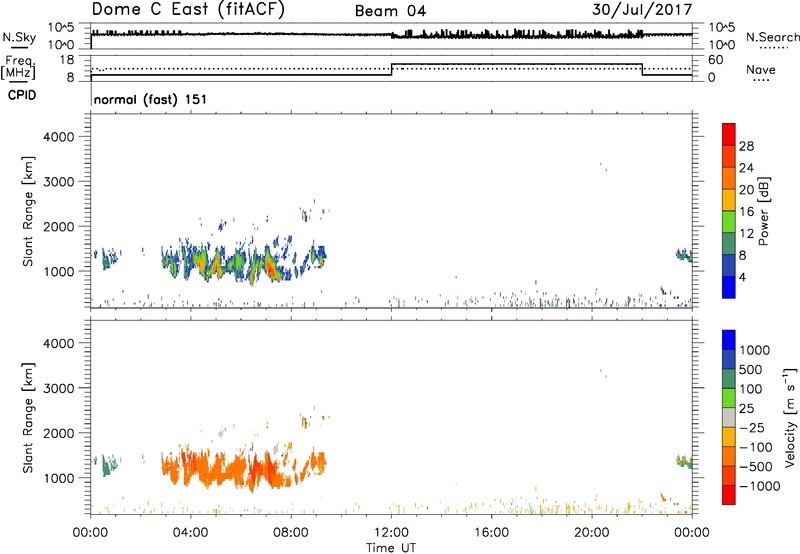Click the "4000" tick in the power panel

coord(59,137)
